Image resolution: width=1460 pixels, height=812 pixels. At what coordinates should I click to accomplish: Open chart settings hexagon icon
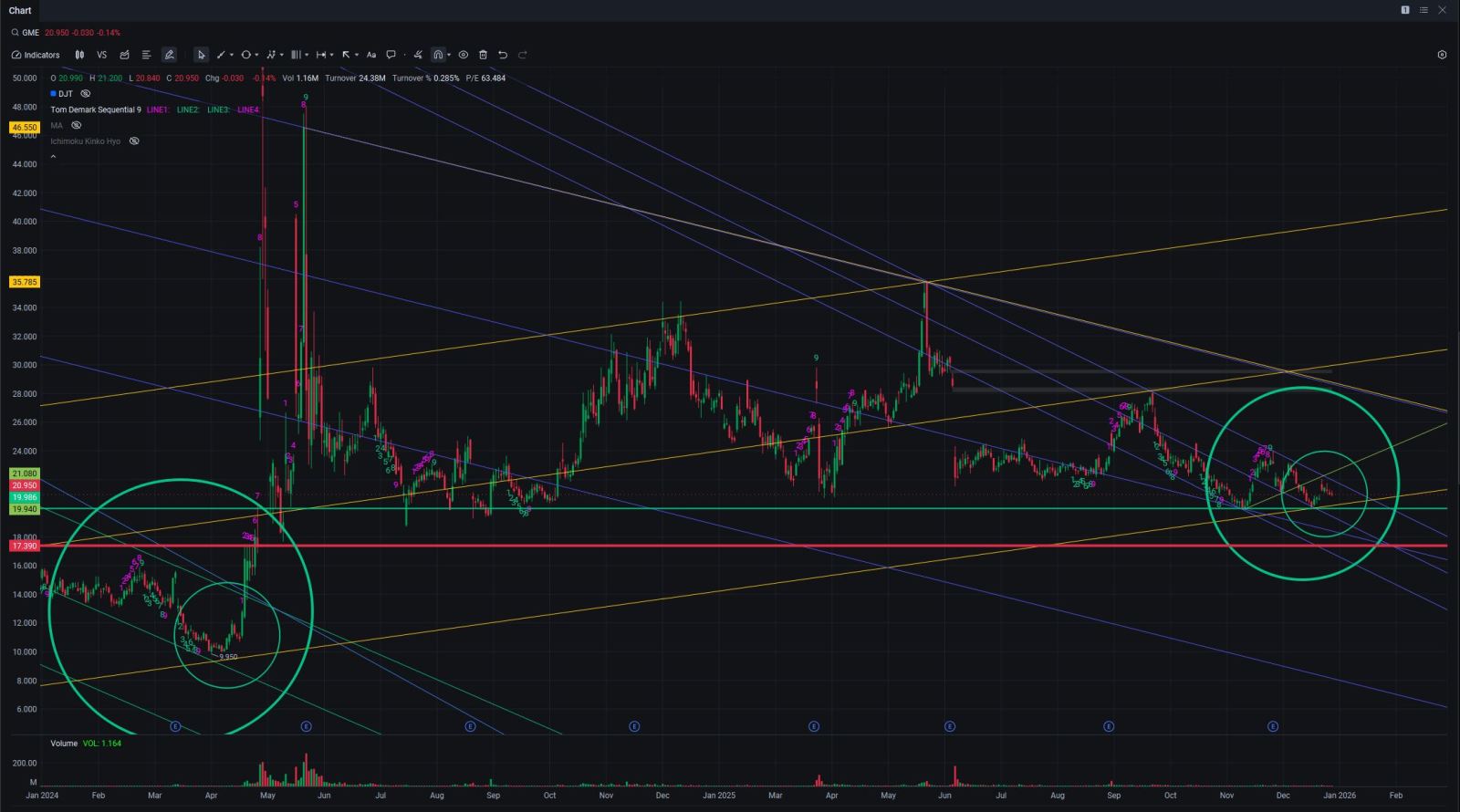(x=1442, y=55)
